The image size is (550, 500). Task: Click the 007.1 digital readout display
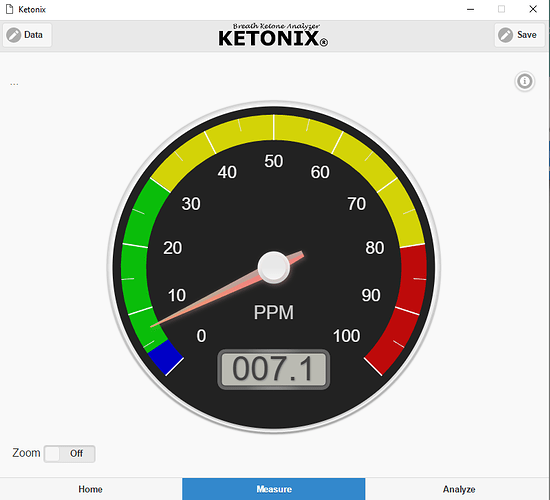[x=274, y=369]
